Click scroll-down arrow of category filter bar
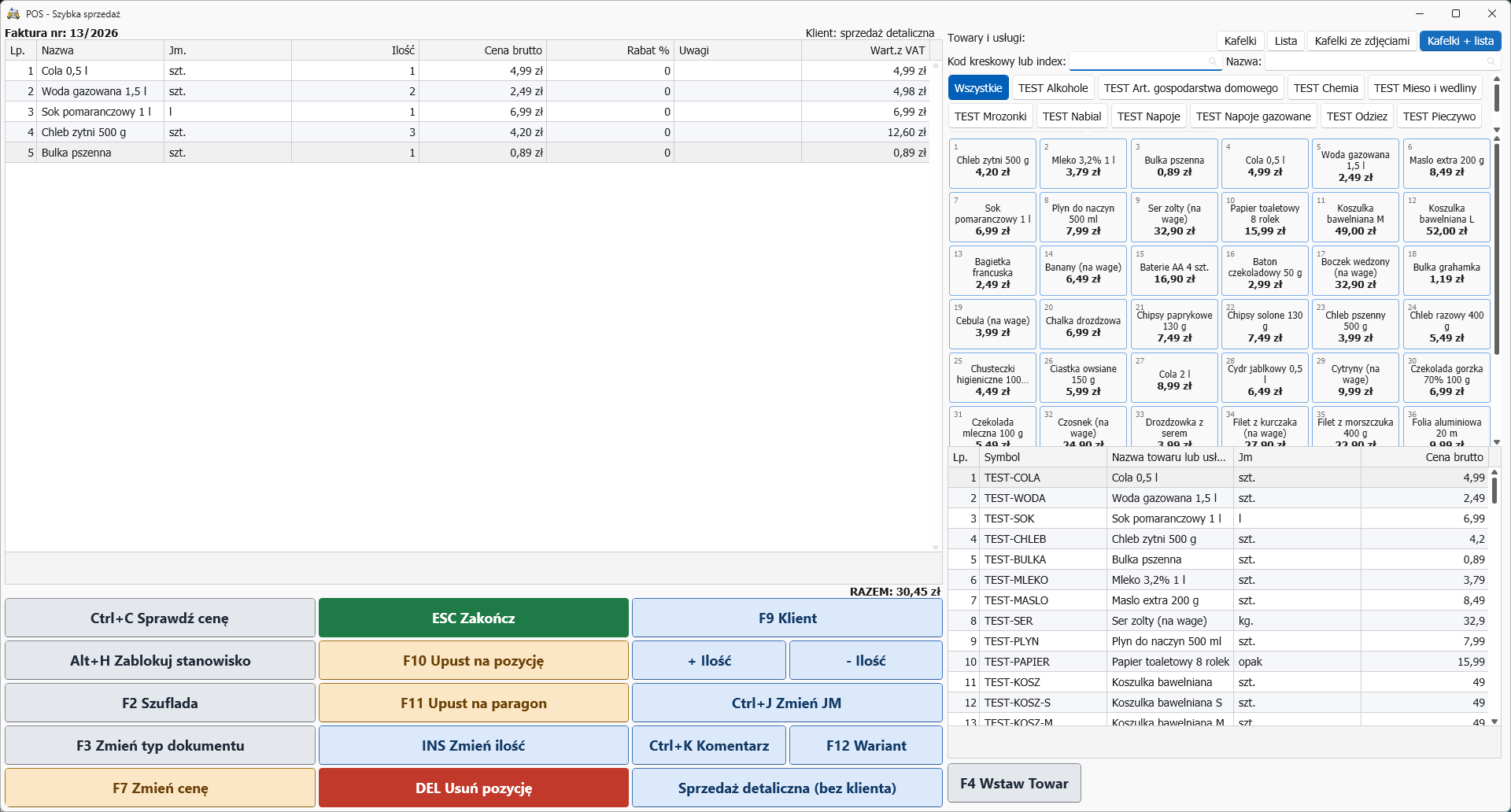The height and width of the screenshot is (812, 1511). tap(1496, 130)
